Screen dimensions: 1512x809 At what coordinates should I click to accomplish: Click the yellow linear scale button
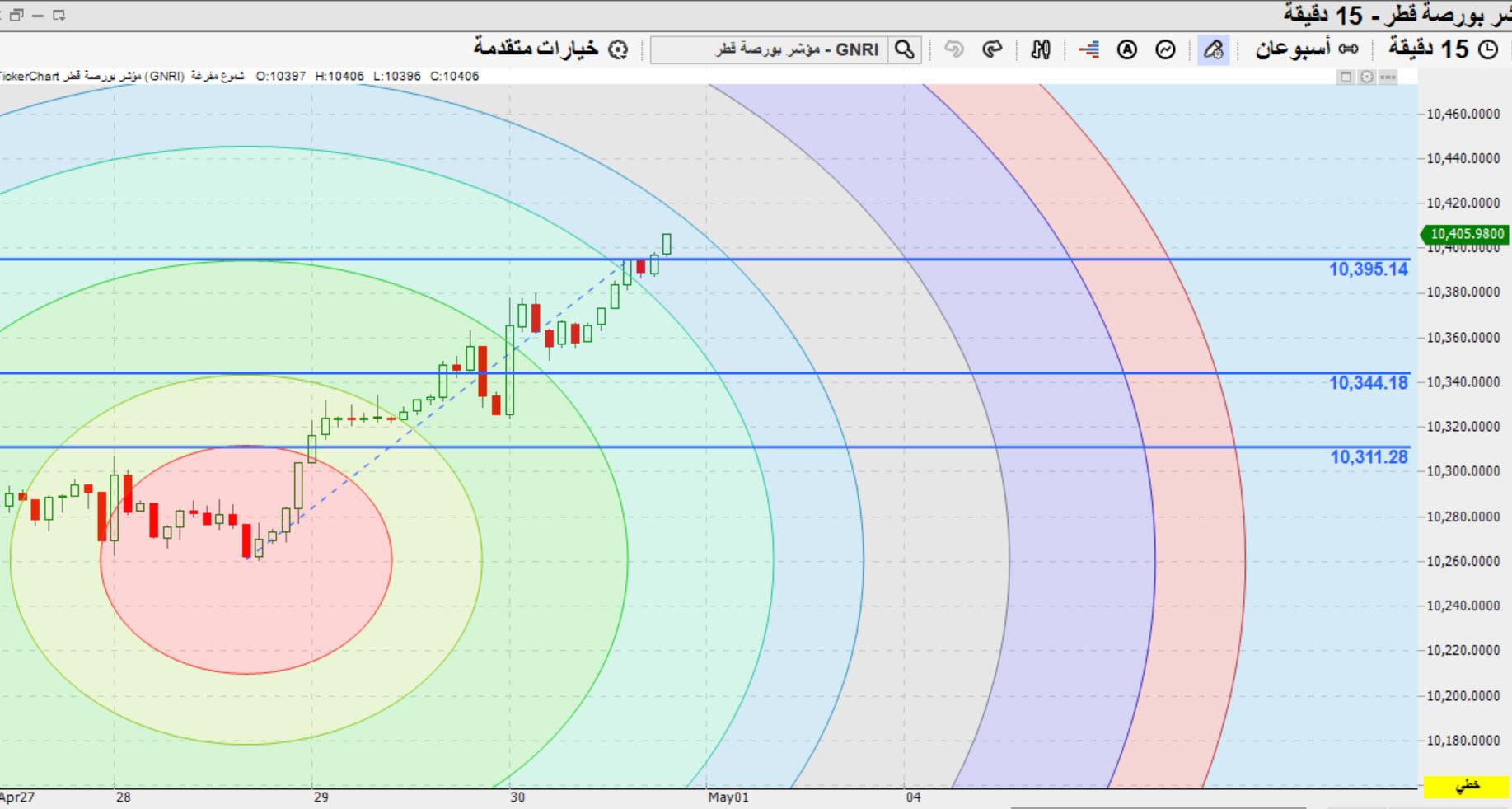point(1467,785)
